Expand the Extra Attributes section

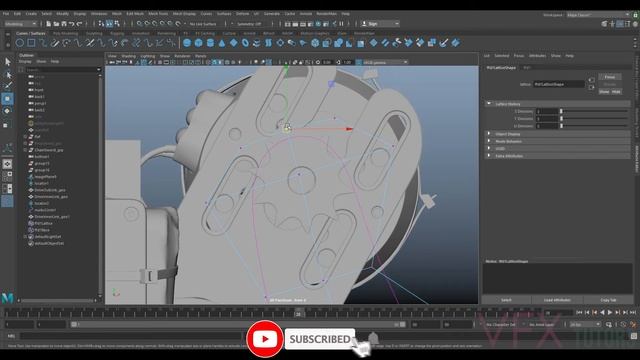pos(489,156)
